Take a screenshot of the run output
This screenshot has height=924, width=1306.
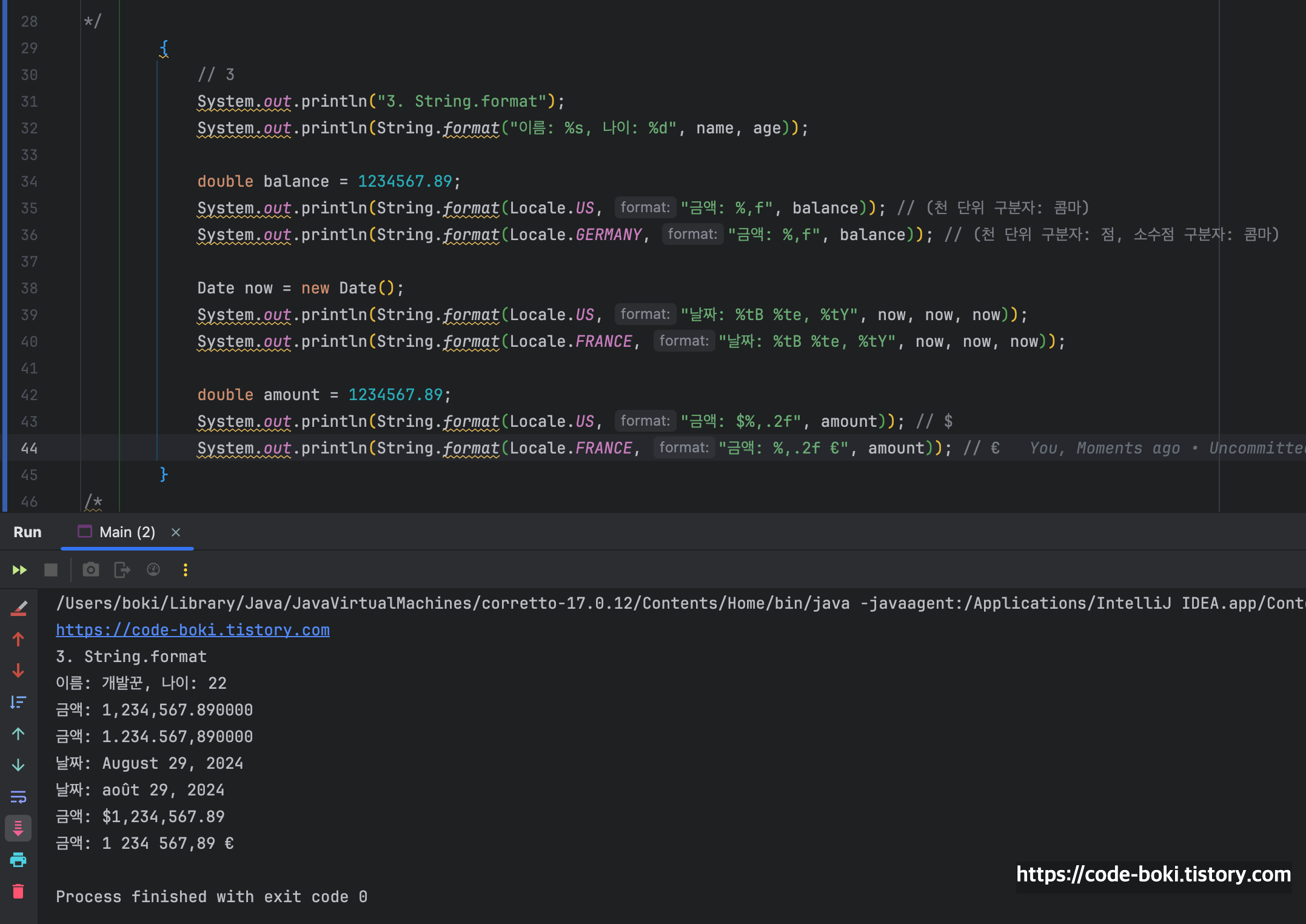(x=91, y=570)
